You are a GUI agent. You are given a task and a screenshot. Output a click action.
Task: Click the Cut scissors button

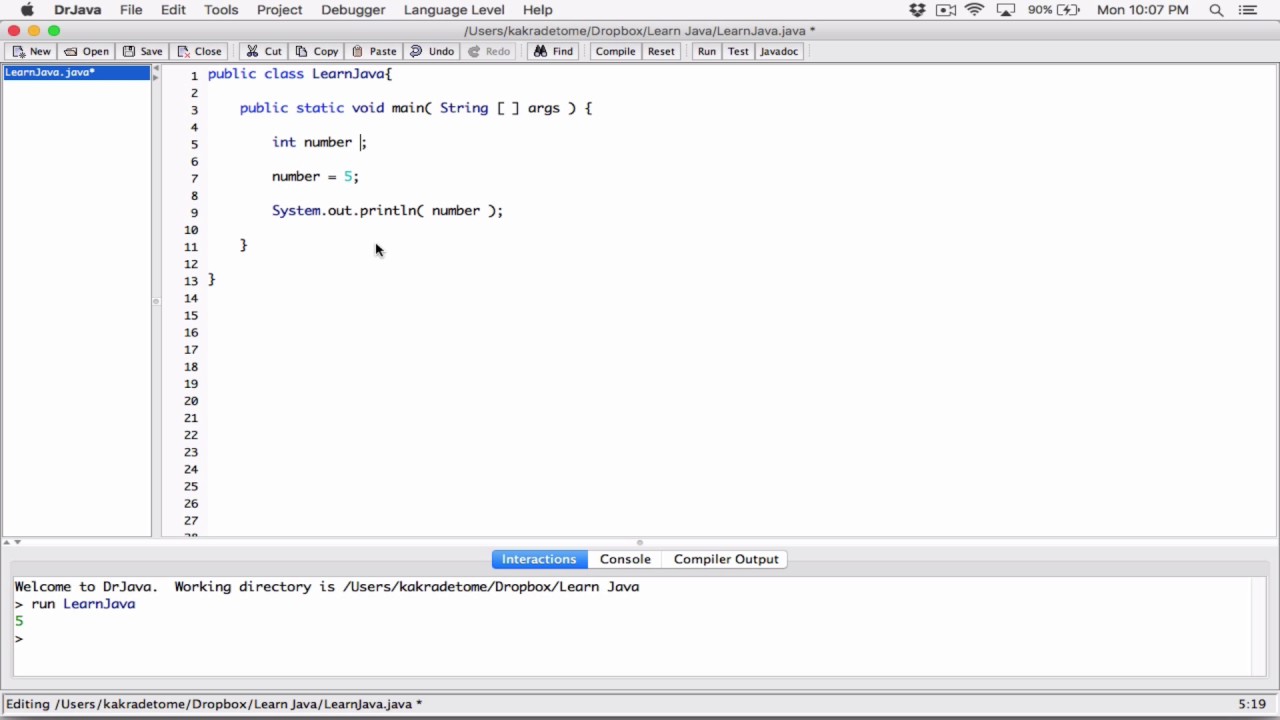click(264, 51)
